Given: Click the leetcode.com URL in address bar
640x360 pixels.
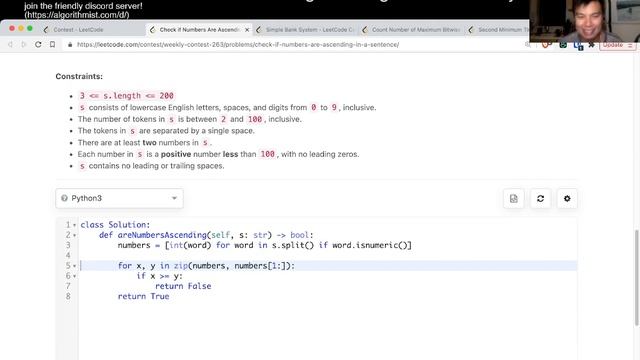Looking at the screenshot, I should pyautogui.click(x=238, y=44).
